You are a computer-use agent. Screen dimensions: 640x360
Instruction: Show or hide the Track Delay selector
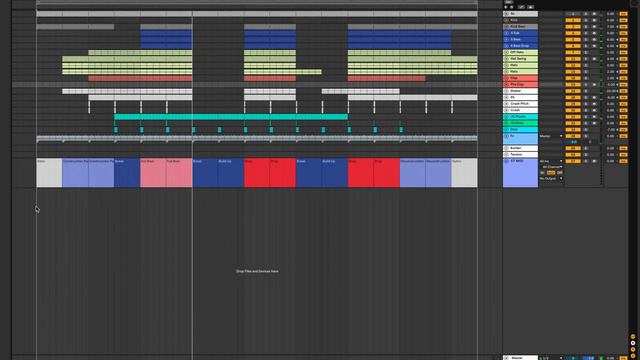click(633, 356)
